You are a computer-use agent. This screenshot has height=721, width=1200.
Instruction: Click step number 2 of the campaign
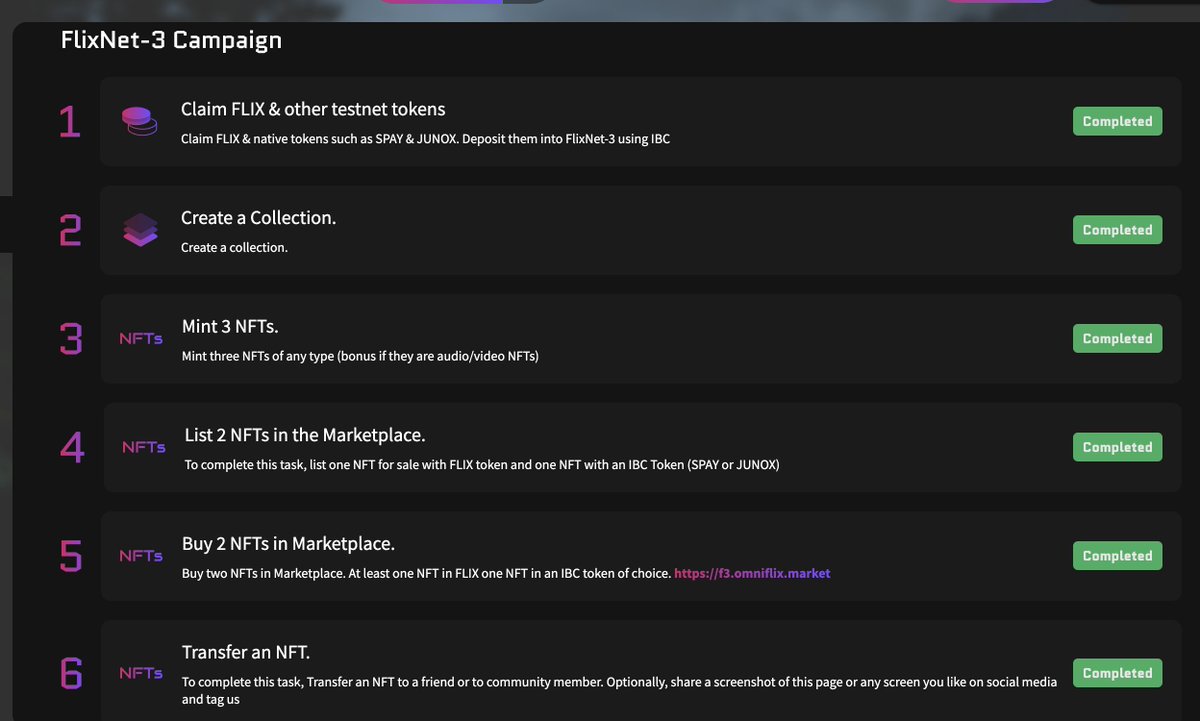click(x=70, y=230)
